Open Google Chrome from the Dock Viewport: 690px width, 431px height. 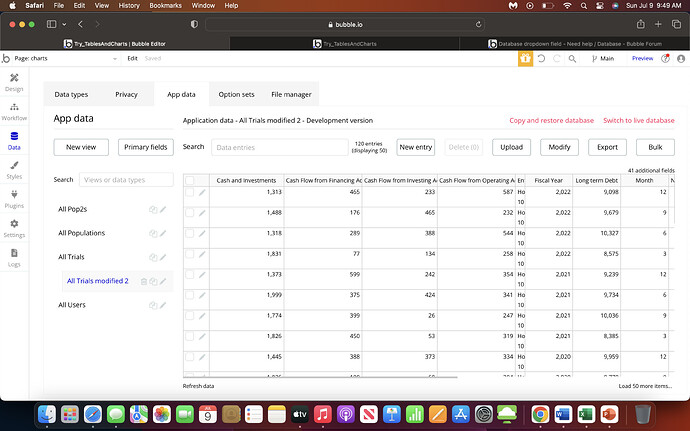pos(540,414)
